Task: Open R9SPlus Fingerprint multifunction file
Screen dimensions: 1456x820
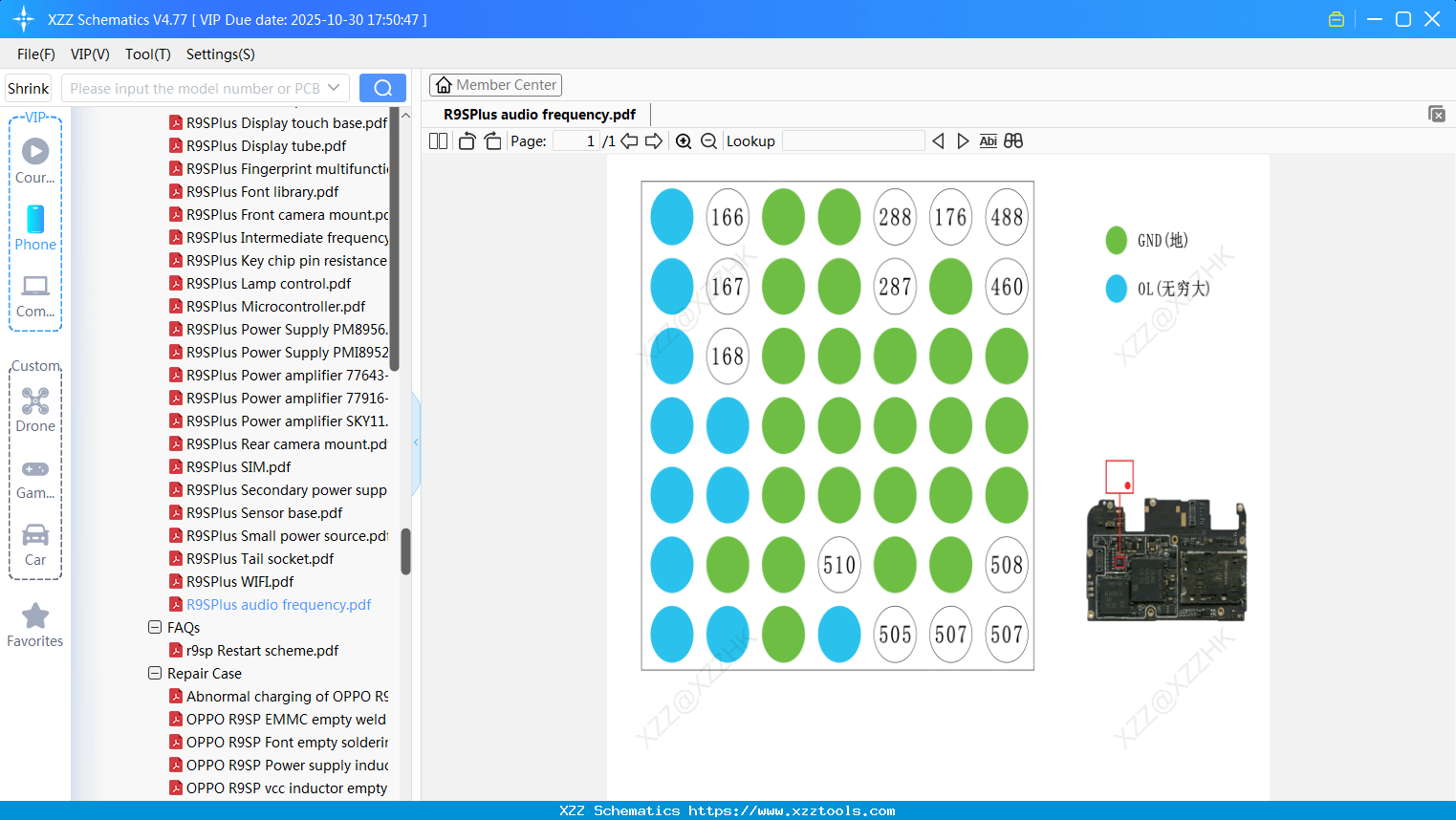Action: pyautogui.click(x=278, y=169)
